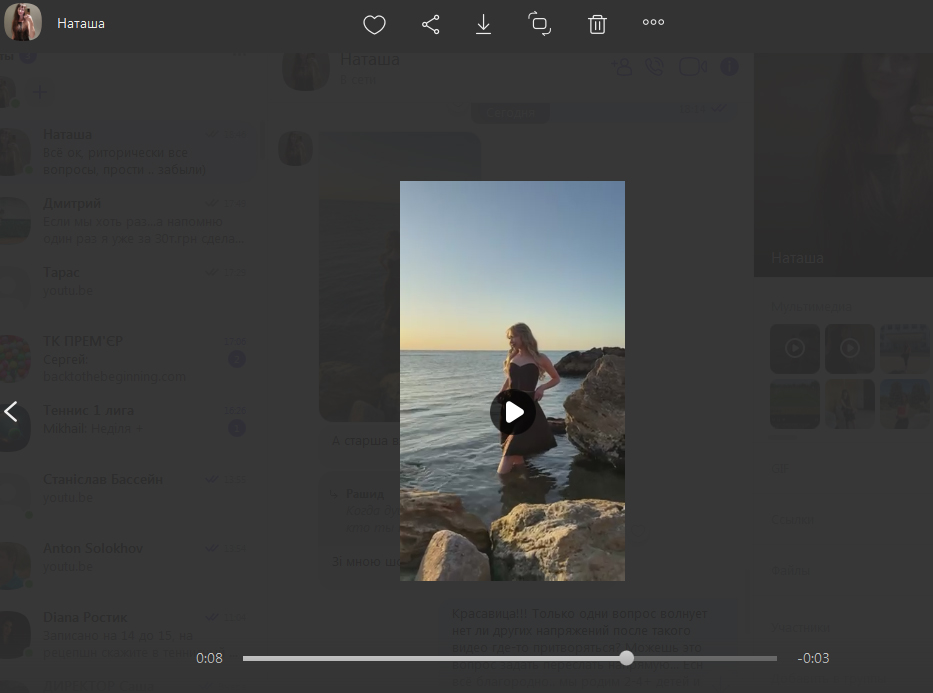The height and width of the screenshot is (693, 933).
Task: Click the remaining time -0:03 label
Action: coord(813,658)
